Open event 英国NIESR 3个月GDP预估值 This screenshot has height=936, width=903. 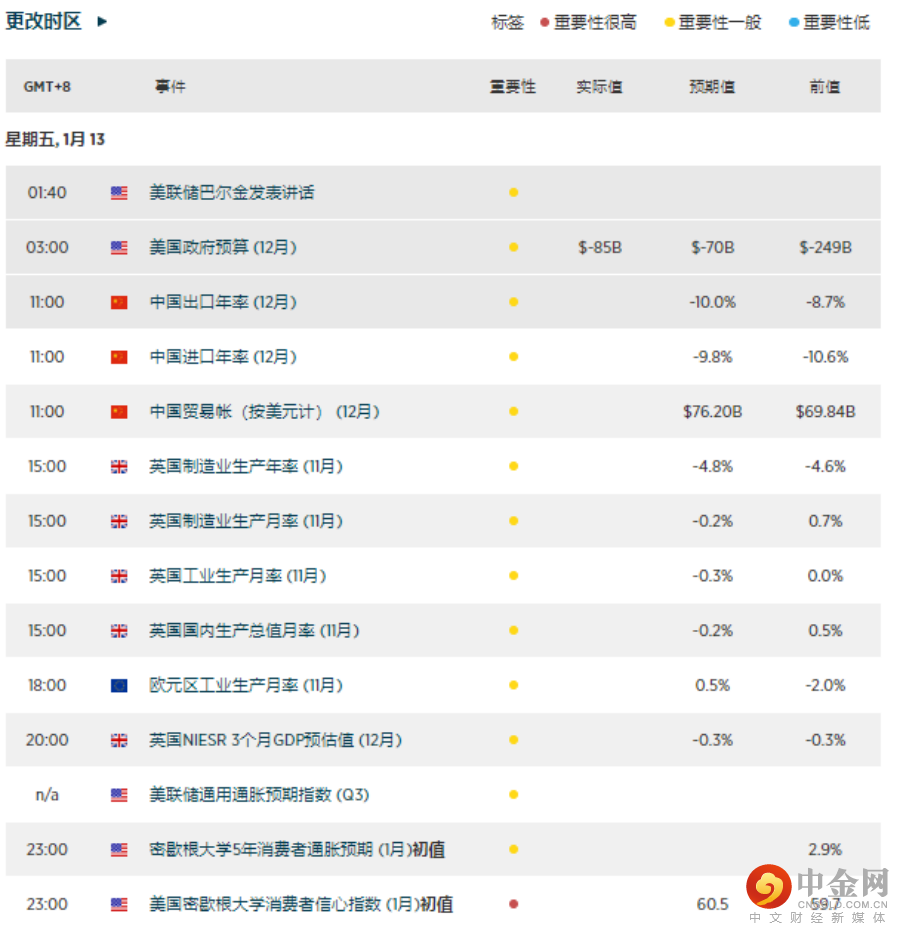pos(275,740)
